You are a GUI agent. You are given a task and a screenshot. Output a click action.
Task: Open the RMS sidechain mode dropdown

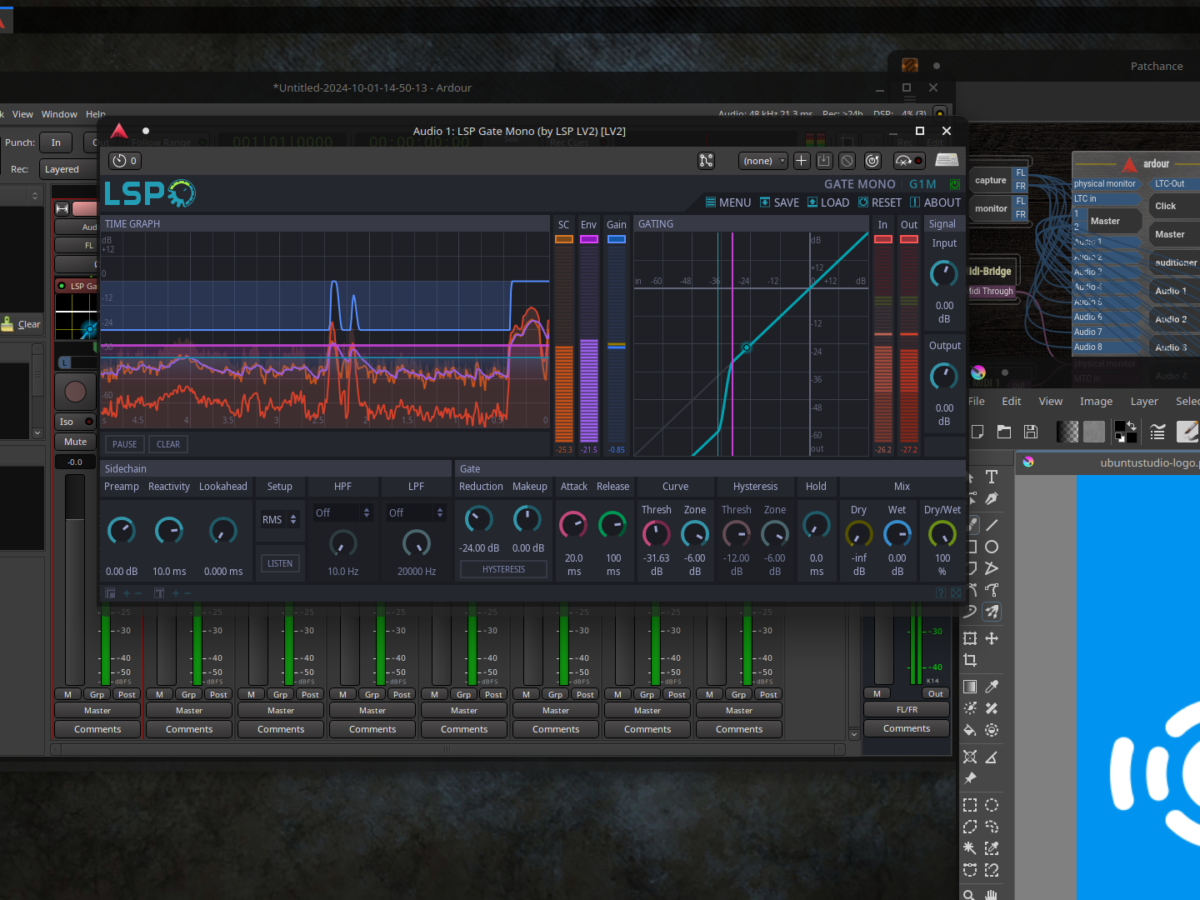280,520
